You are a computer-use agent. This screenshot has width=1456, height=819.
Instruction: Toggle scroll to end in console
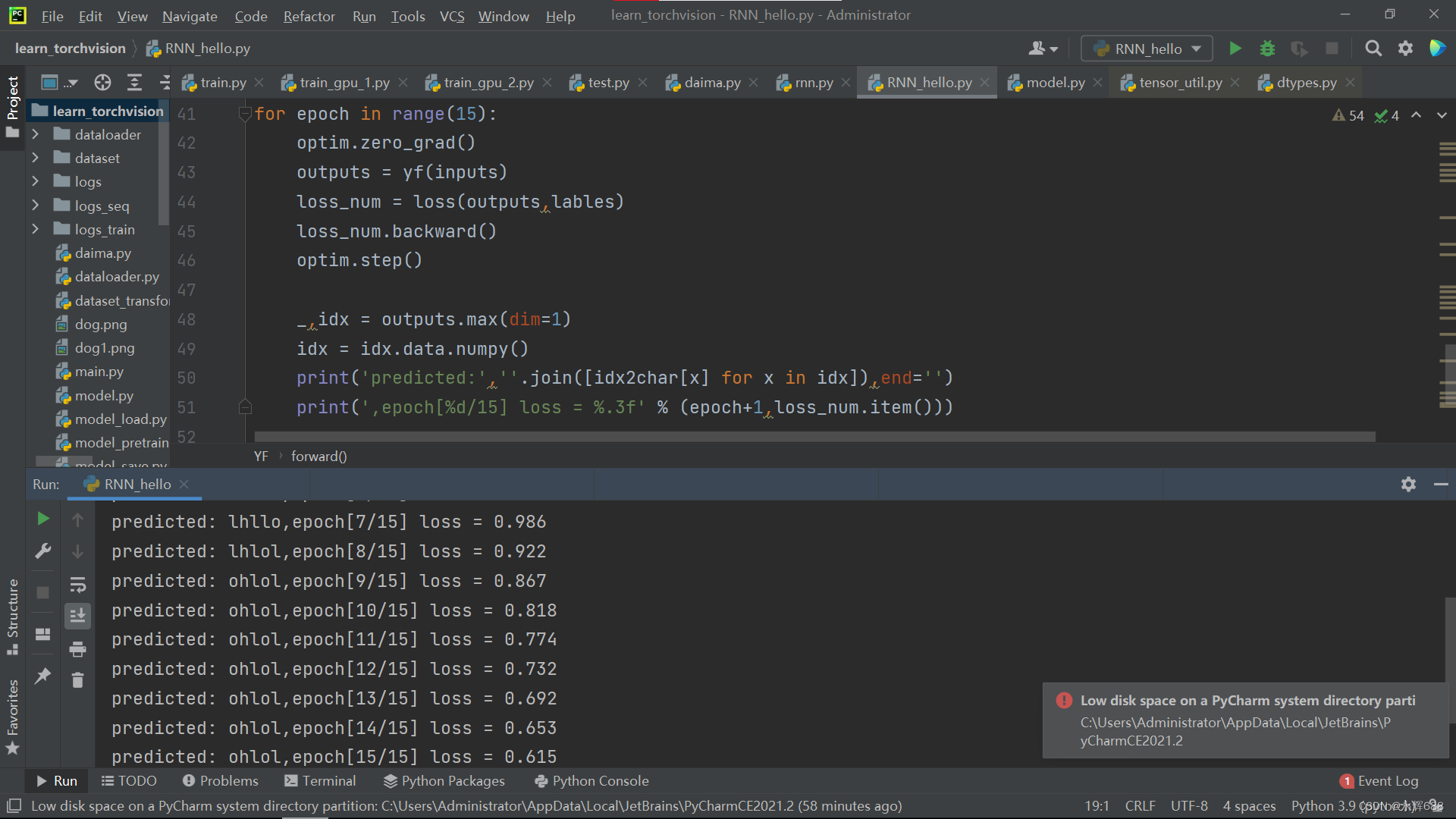pyautogui.click(x=77, y=616)
